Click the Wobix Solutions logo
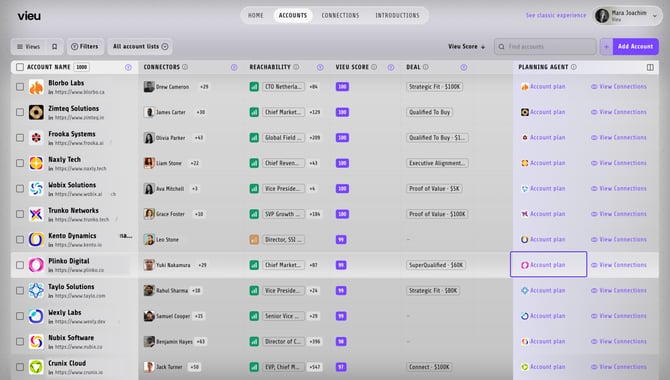 point(36,189)
